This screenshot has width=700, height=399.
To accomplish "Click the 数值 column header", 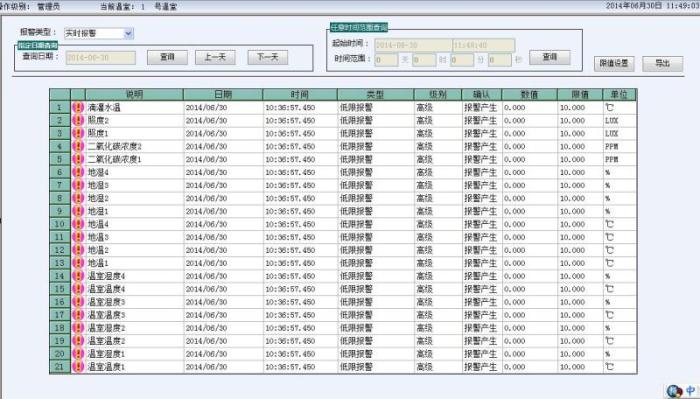I will coord(529,94).
